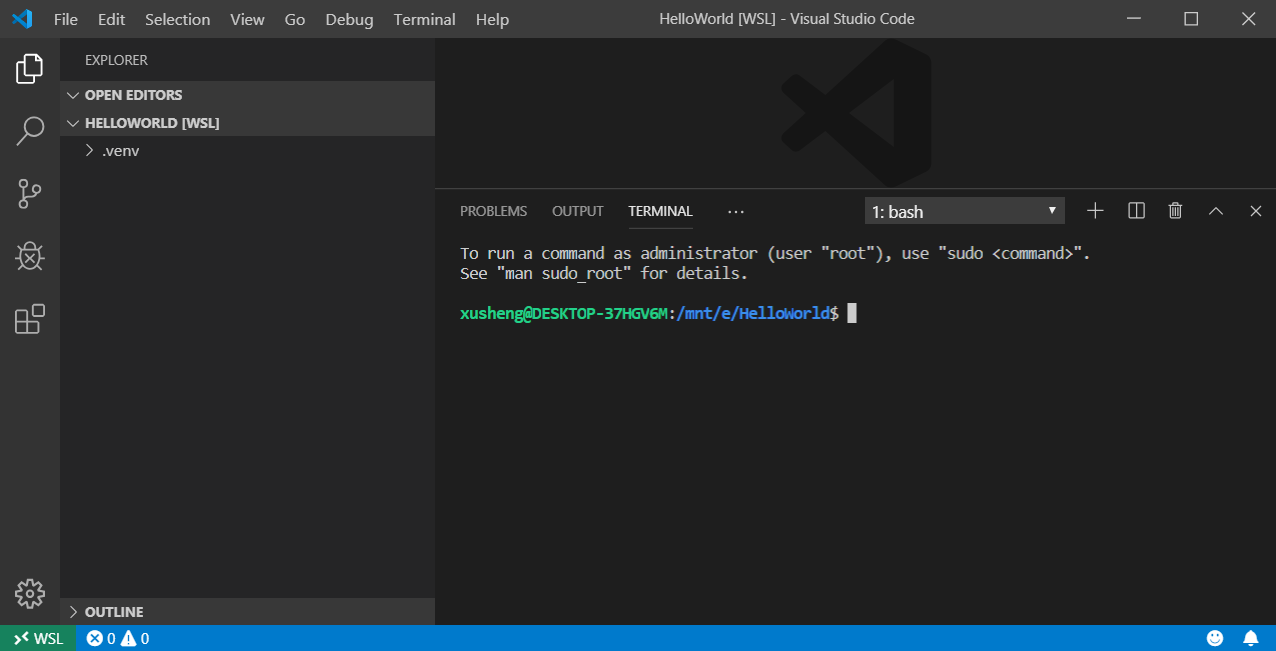
Task: Open the Terminal menu
Action: [424, 19]
